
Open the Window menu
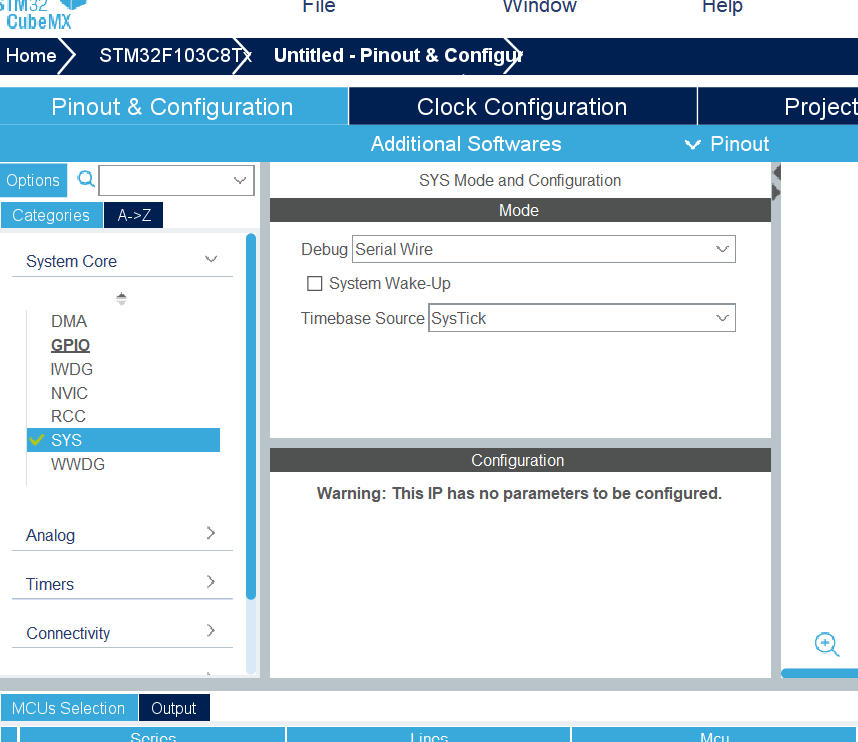540,7
